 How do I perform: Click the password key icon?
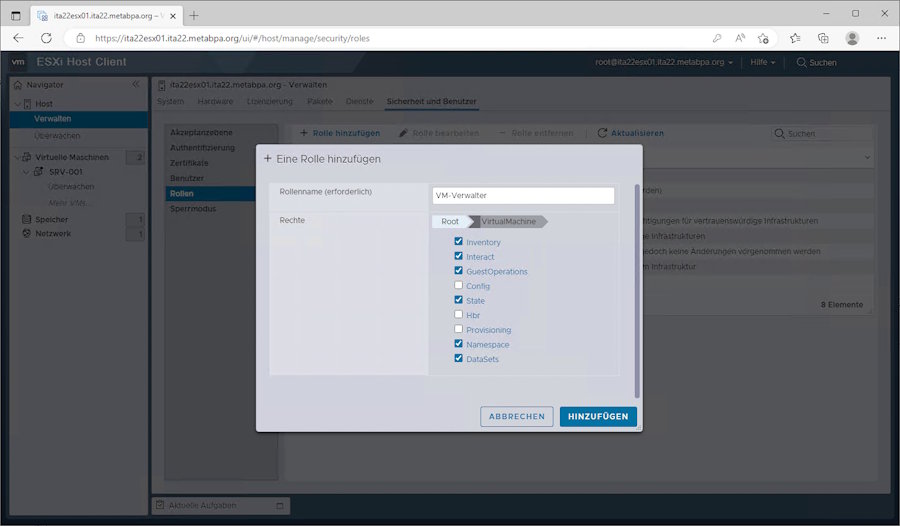tap(717, 38)
